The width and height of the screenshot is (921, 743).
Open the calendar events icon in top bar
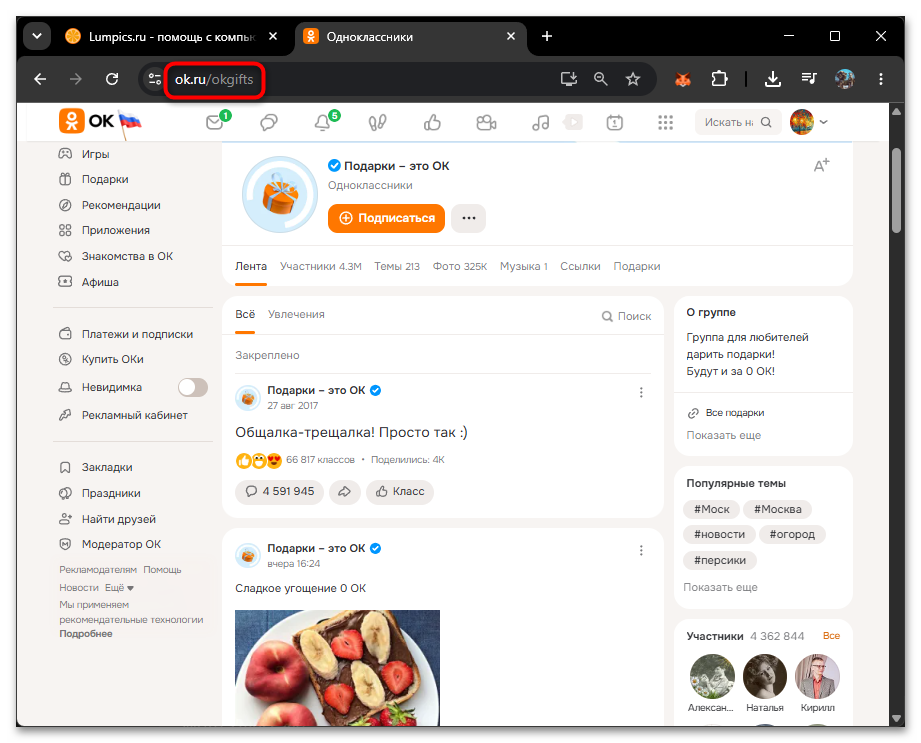click(614, 122)
